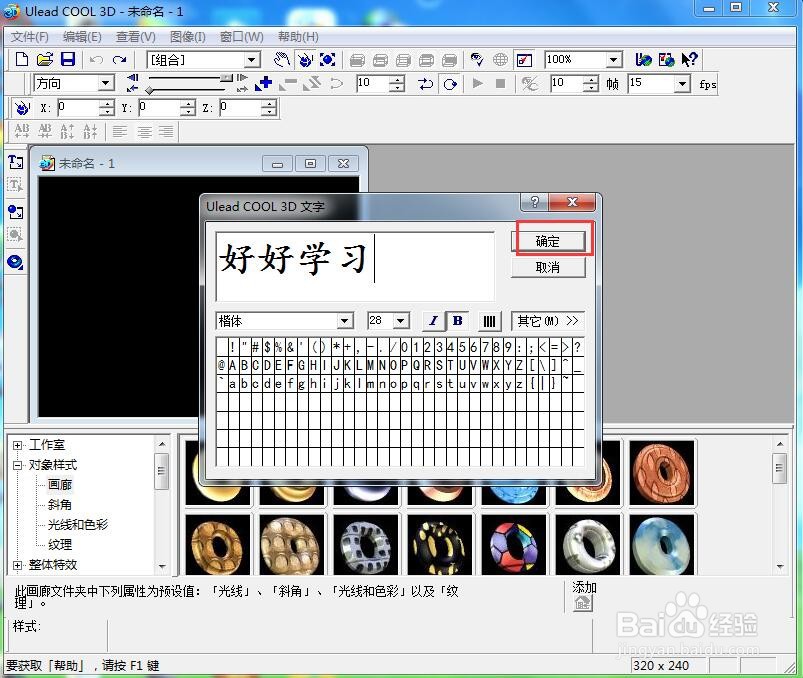Image resolution: width=803 pixels, height=678 pixels.
Task: Toggle bold in the text dialog
Action: pos(457,321)
